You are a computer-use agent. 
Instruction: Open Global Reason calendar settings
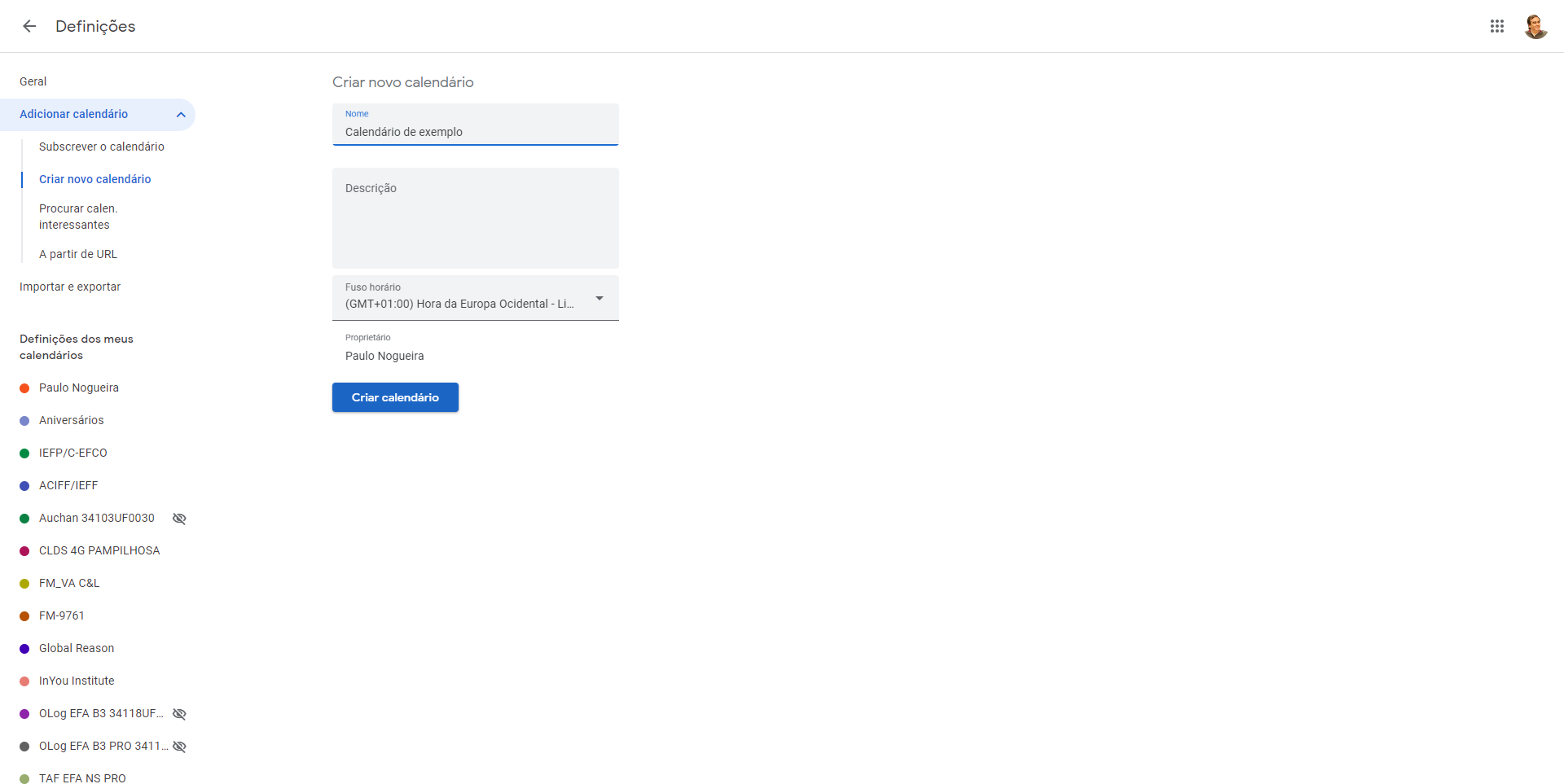[x=77, y=648]
